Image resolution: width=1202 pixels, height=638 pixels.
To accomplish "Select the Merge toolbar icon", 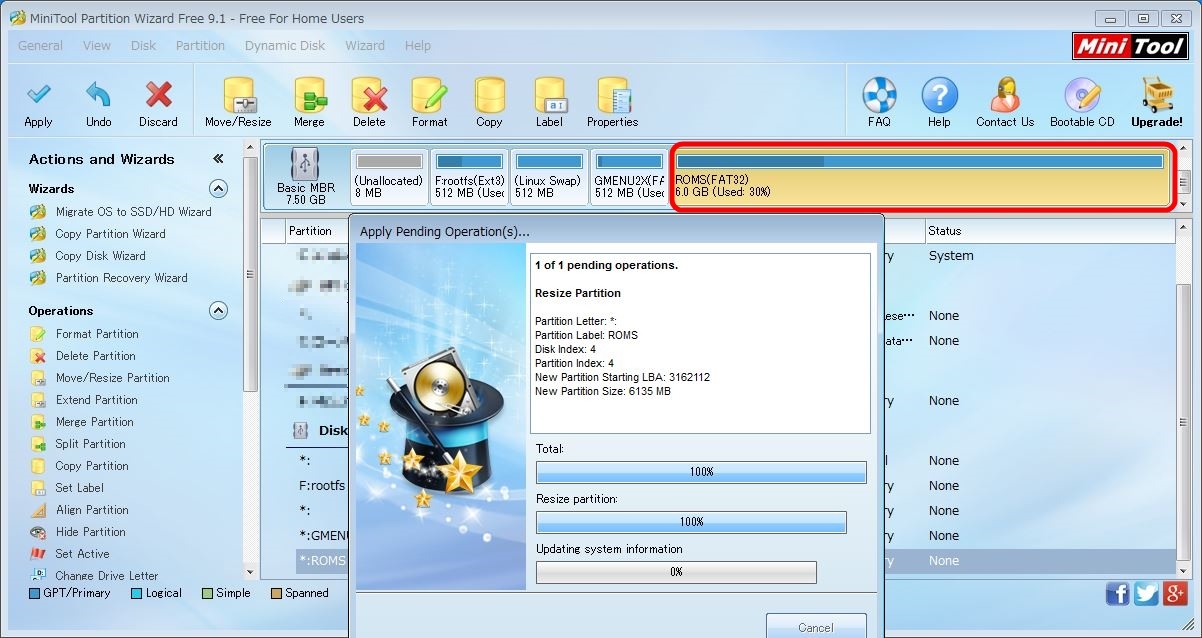I will (x=309, y=96).
